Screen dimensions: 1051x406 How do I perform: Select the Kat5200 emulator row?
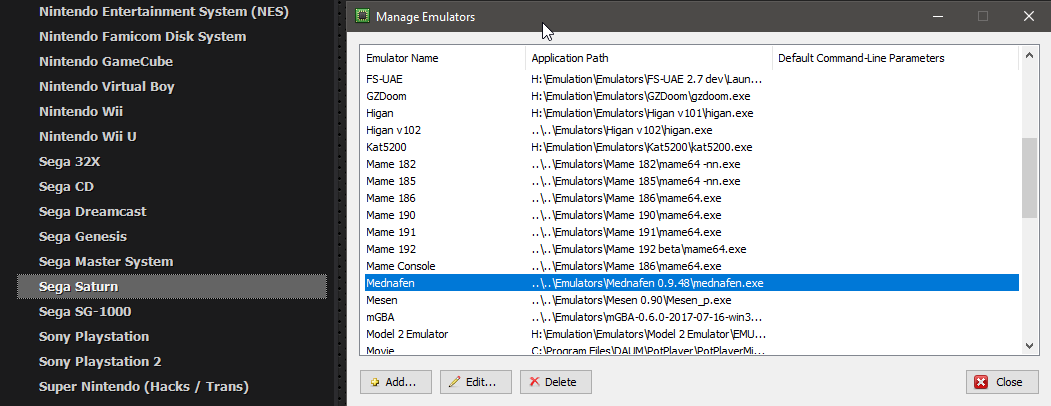click(692, 147)
